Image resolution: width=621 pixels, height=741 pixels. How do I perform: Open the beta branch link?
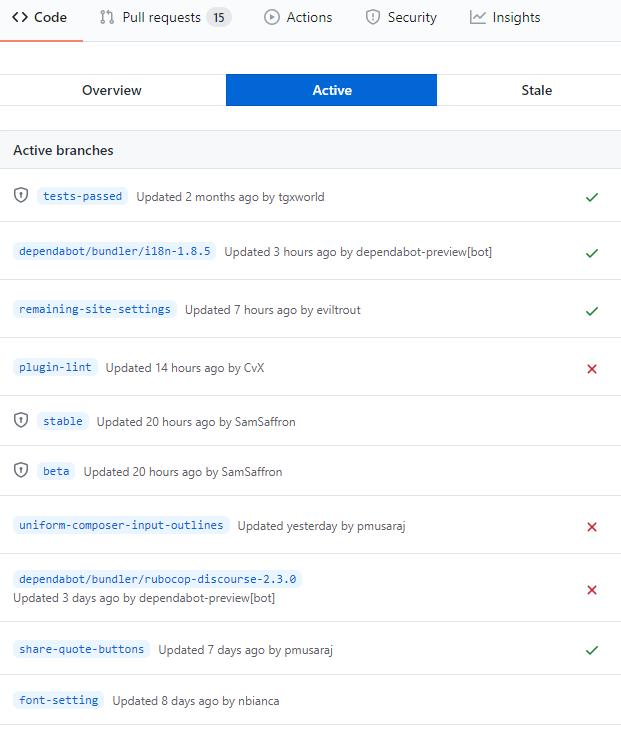coord(56,471)
